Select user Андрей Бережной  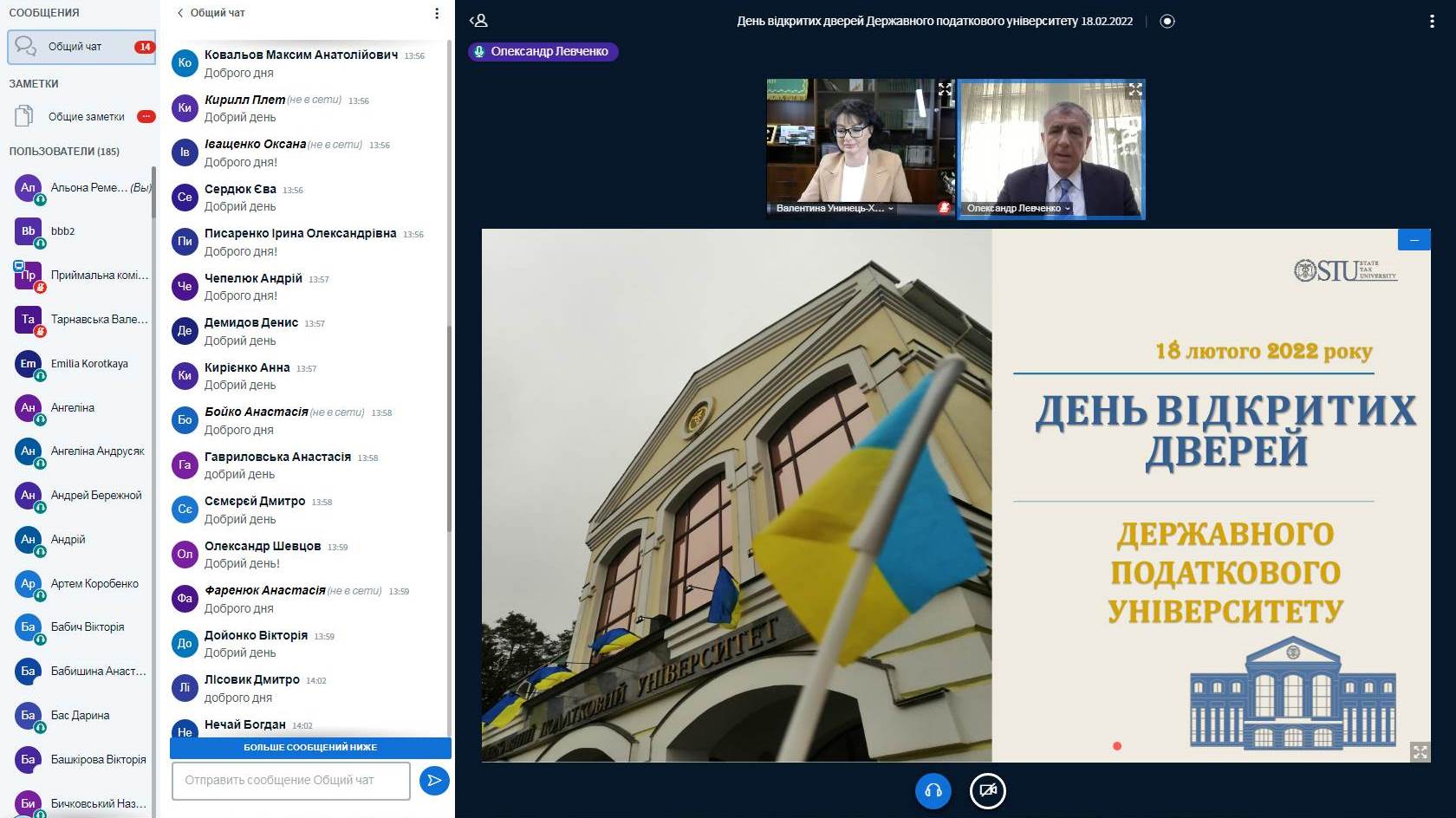tap(82, 496)
